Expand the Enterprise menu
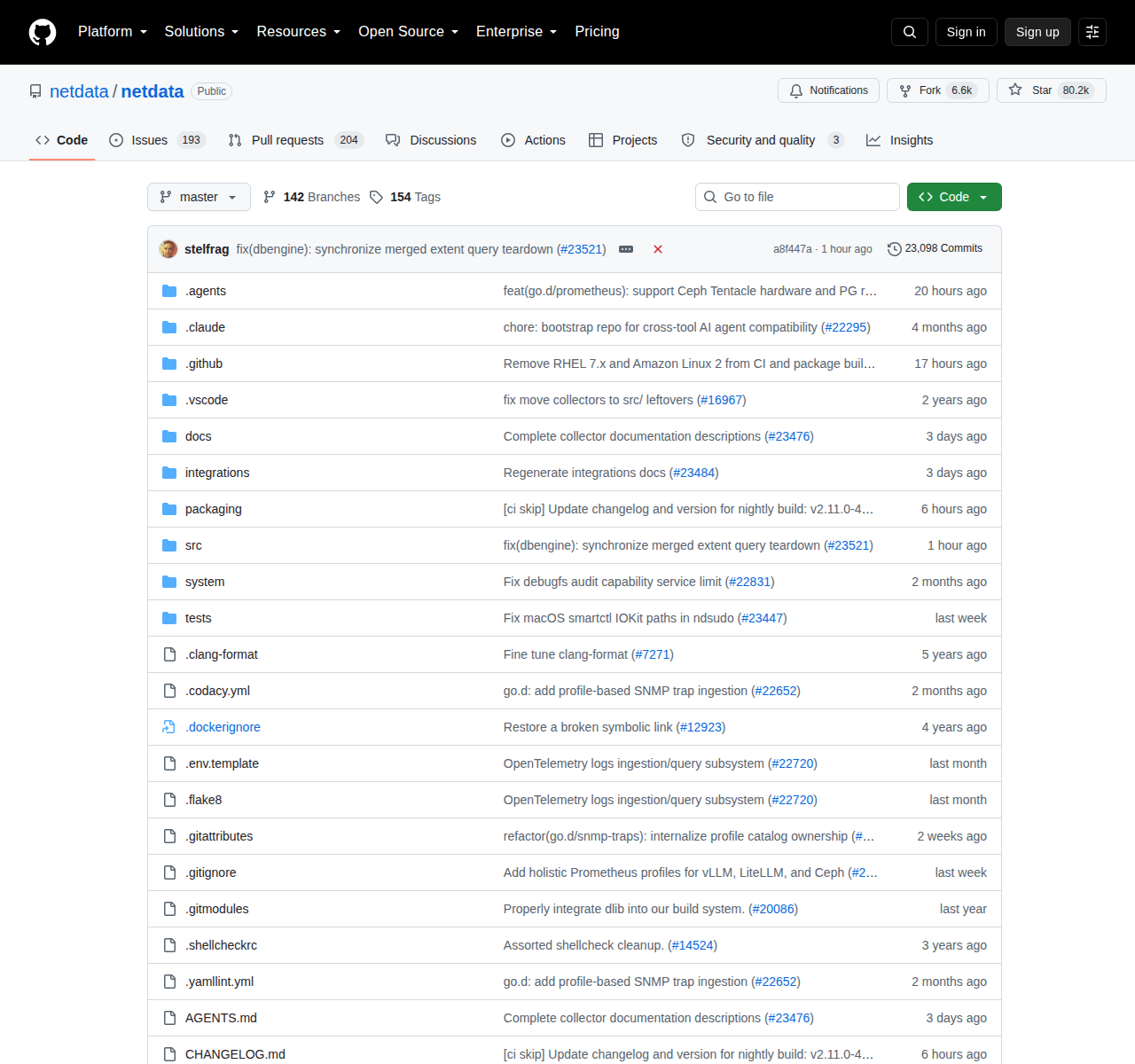Image resolution: width=1135 pixels, height=1064 pixels. (517, 32)
